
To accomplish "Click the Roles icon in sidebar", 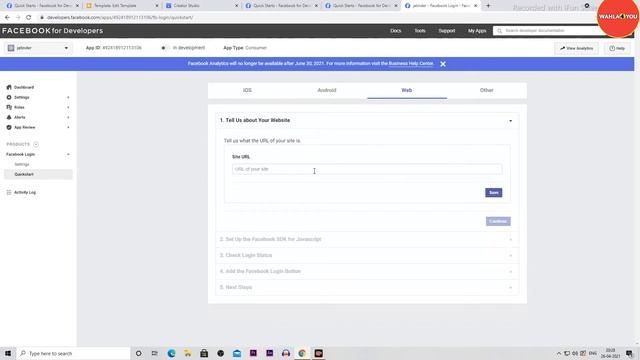I will (x=9, y=107).
